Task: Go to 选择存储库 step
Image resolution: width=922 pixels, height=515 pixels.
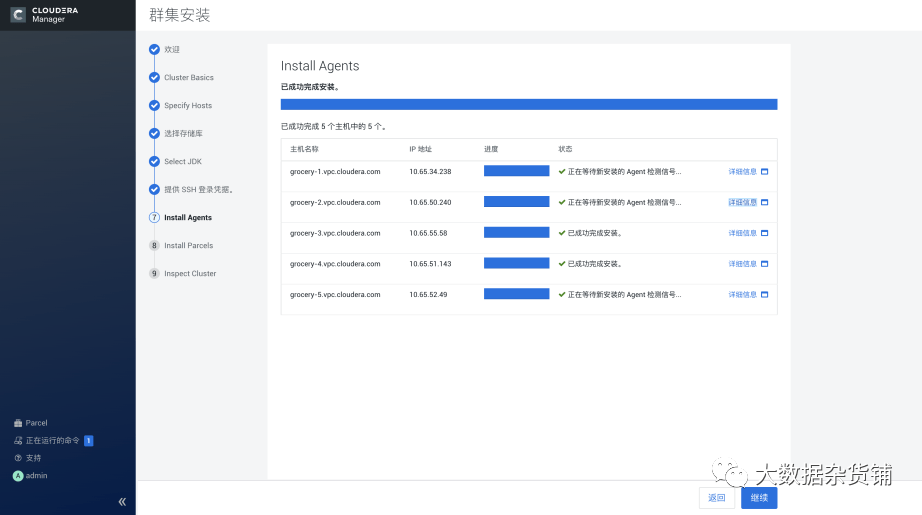Action: pos(183,133)
